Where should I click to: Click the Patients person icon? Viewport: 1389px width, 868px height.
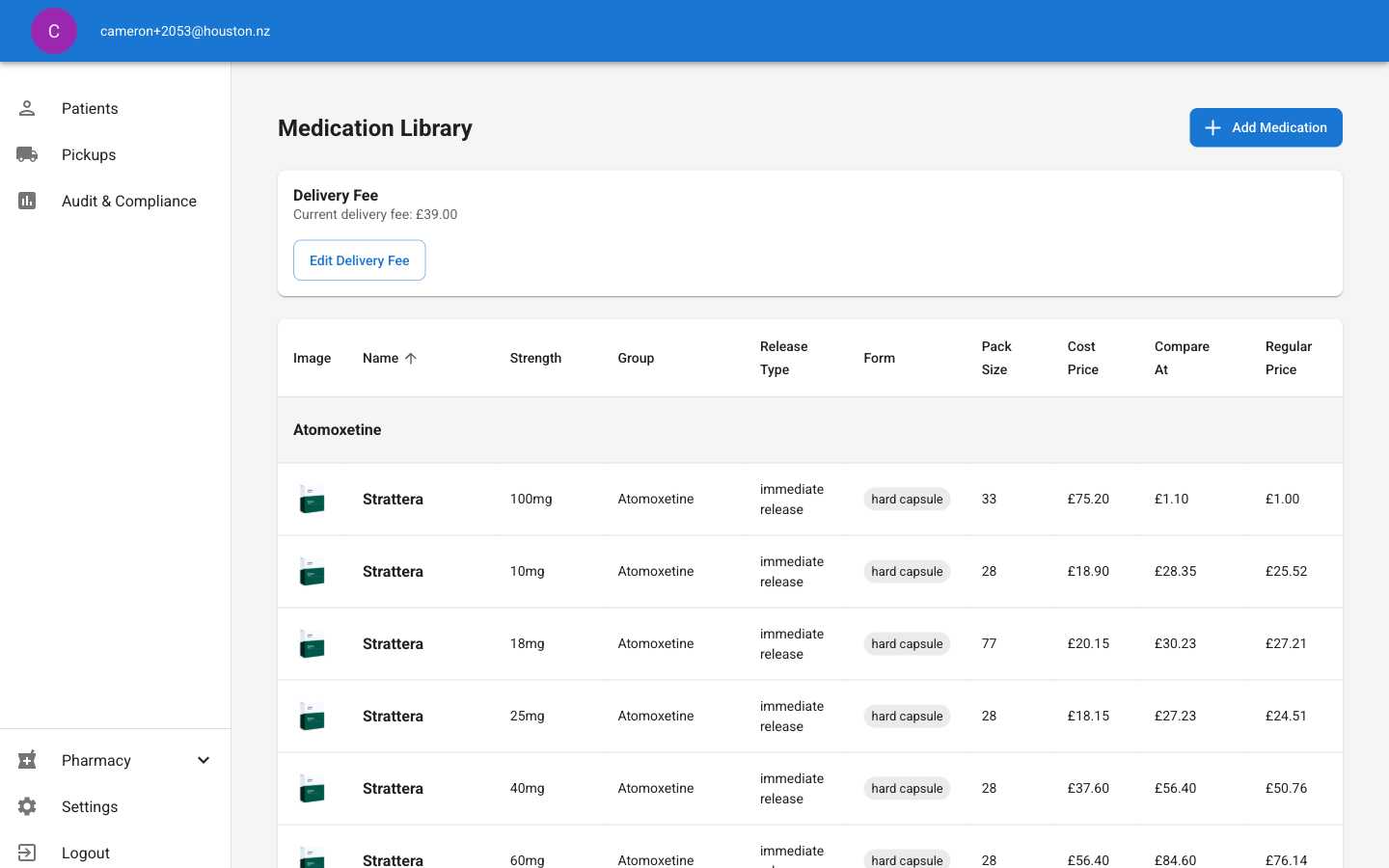(27, 108)
